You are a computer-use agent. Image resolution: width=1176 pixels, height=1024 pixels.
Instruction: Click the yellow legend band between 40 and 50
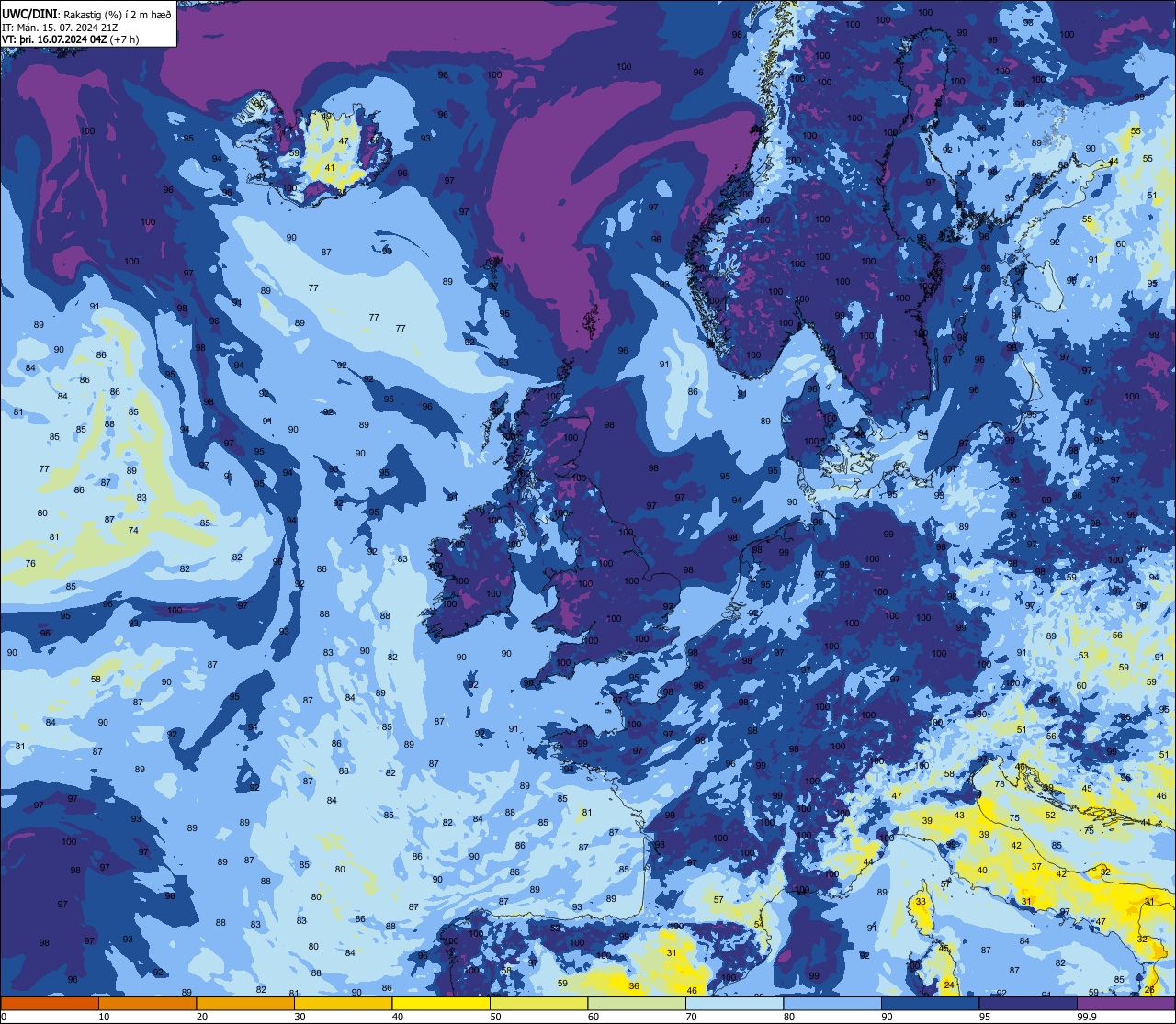(x=441, y=1003)
